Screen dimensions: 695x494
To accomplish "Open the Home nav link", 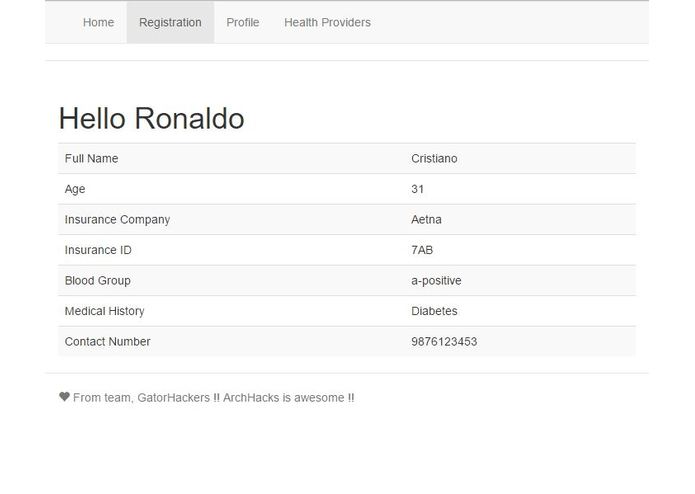I will [98, 22].
